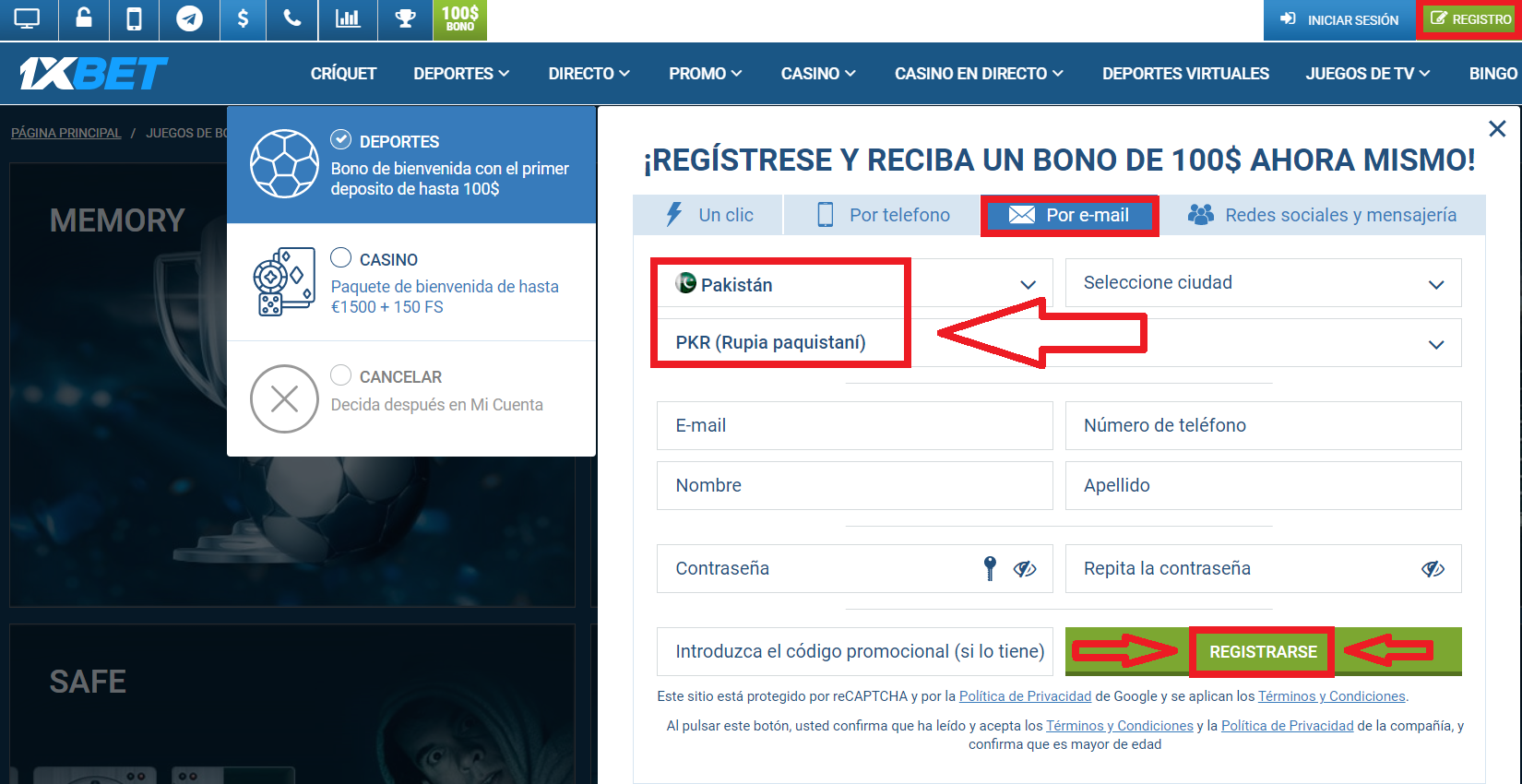Click the telephone callback icon
1522x784 pixels.
pos(292,18)
